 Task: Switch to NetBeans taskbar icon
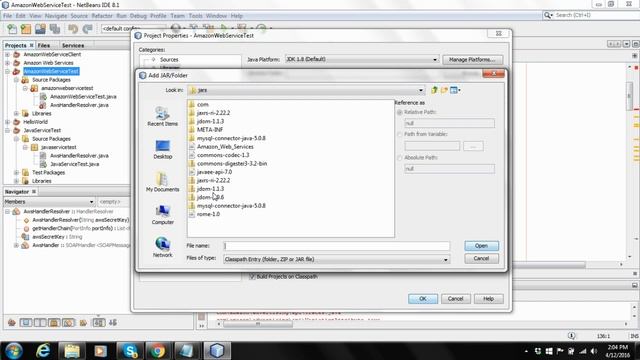[217, 351]
